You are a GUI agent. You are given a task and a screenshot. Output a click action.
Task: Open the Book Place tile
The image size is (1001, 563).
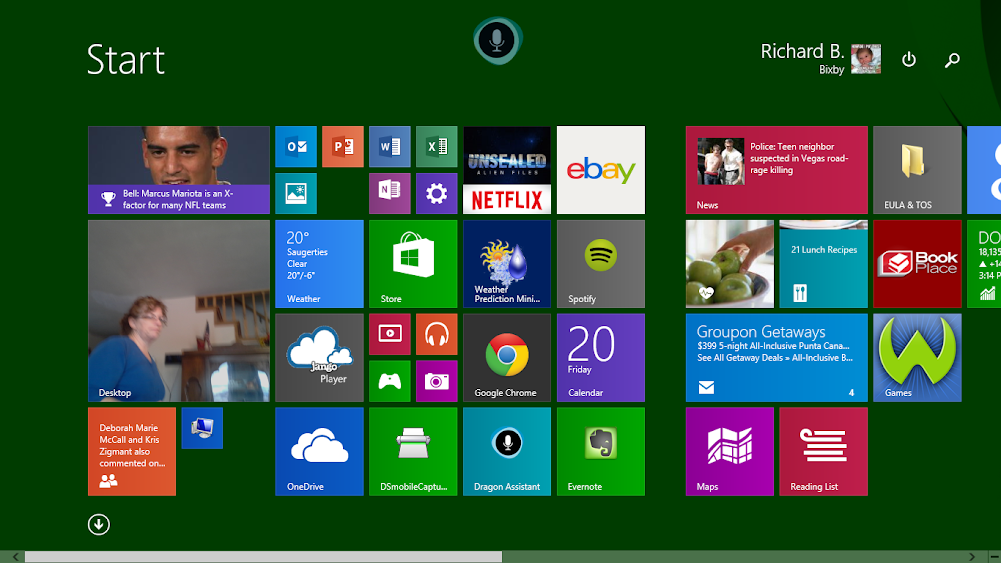[x=917, y=264]
